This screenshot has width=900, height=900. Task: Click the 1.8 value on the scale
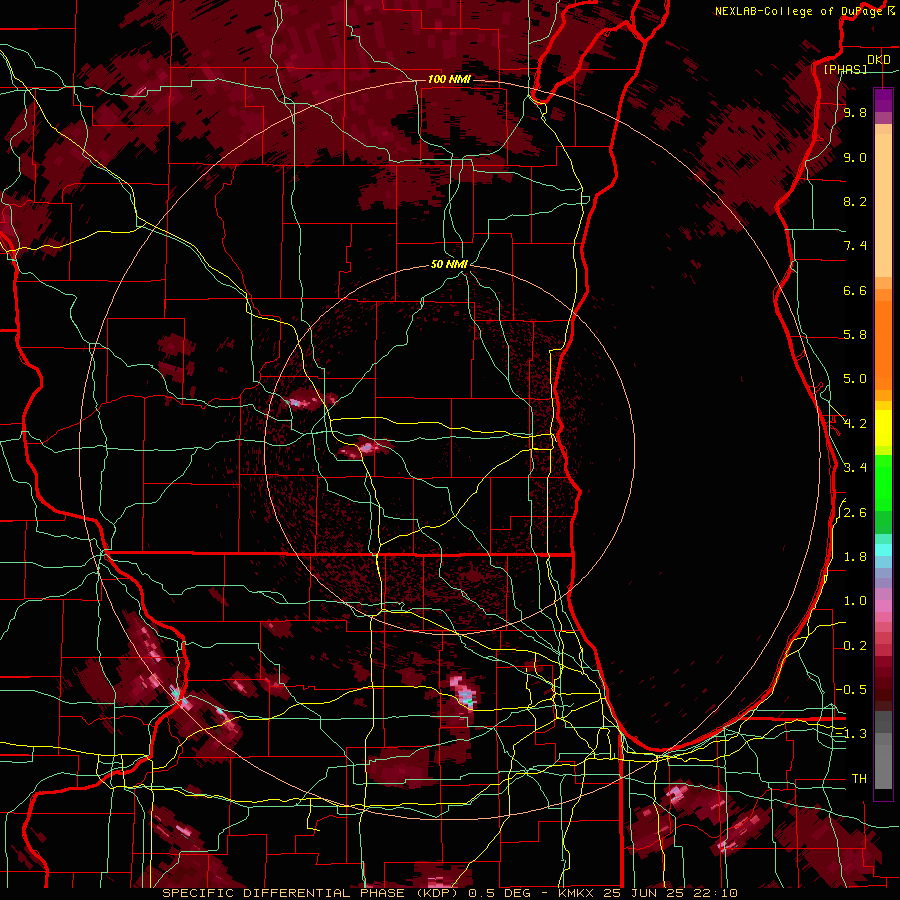(x=855, y=557)
